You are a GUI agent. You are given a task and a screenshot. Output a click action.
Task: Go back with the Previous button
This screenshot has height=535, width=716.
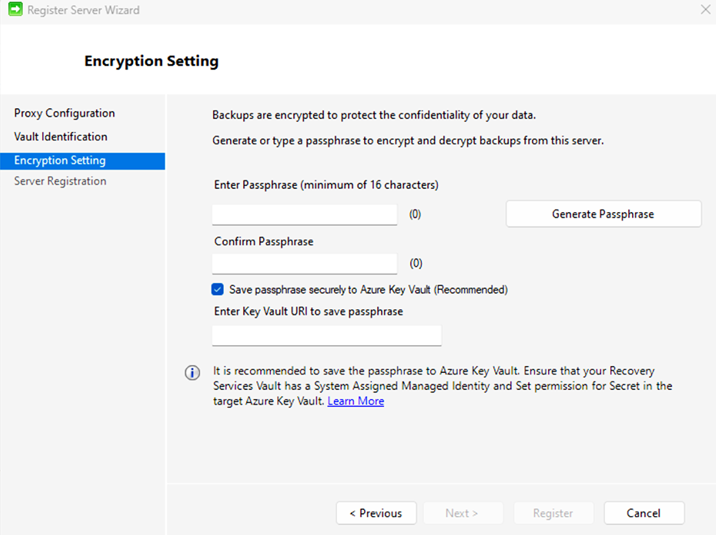376,513
